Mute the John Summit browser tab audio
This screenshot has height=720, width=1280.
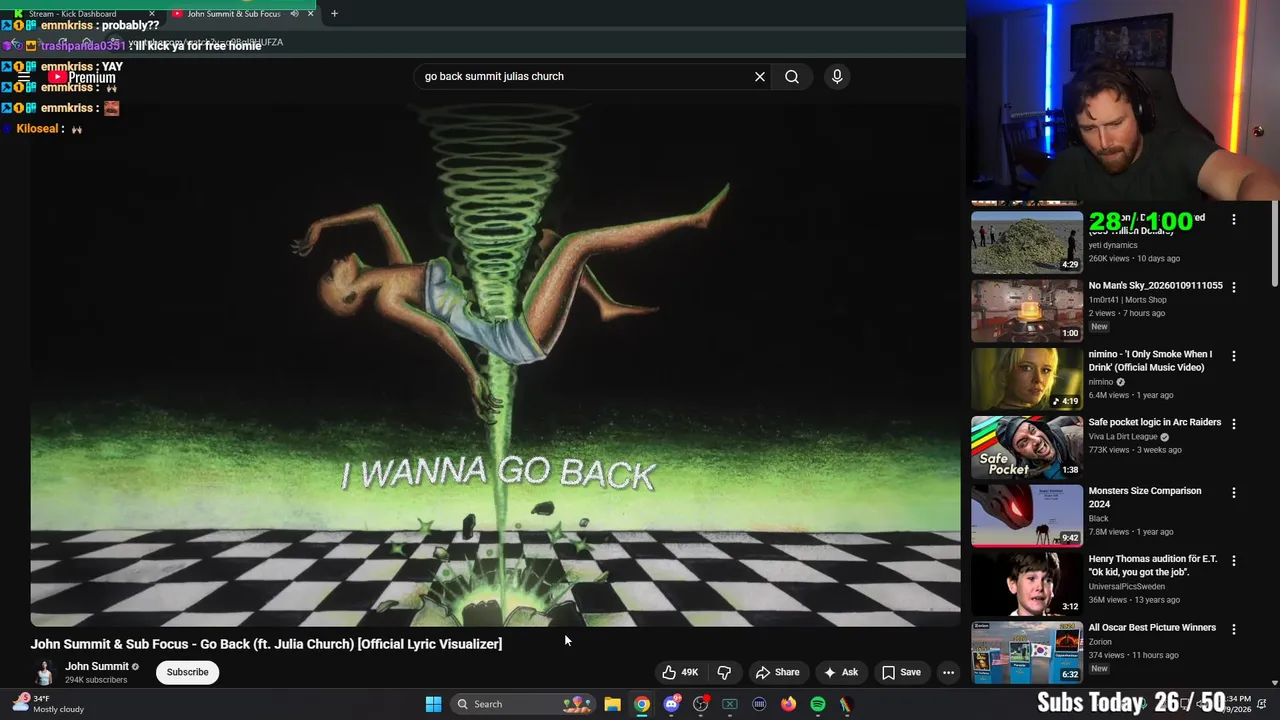[294, 14]
